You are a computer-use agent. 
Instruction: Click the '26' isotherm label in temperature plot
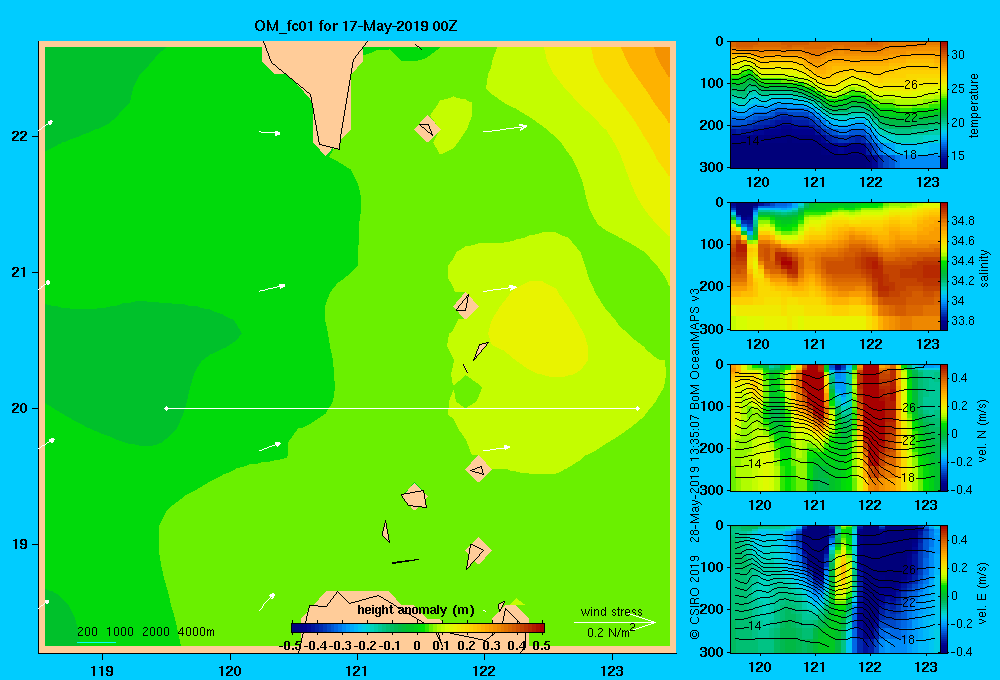point(911,84)
